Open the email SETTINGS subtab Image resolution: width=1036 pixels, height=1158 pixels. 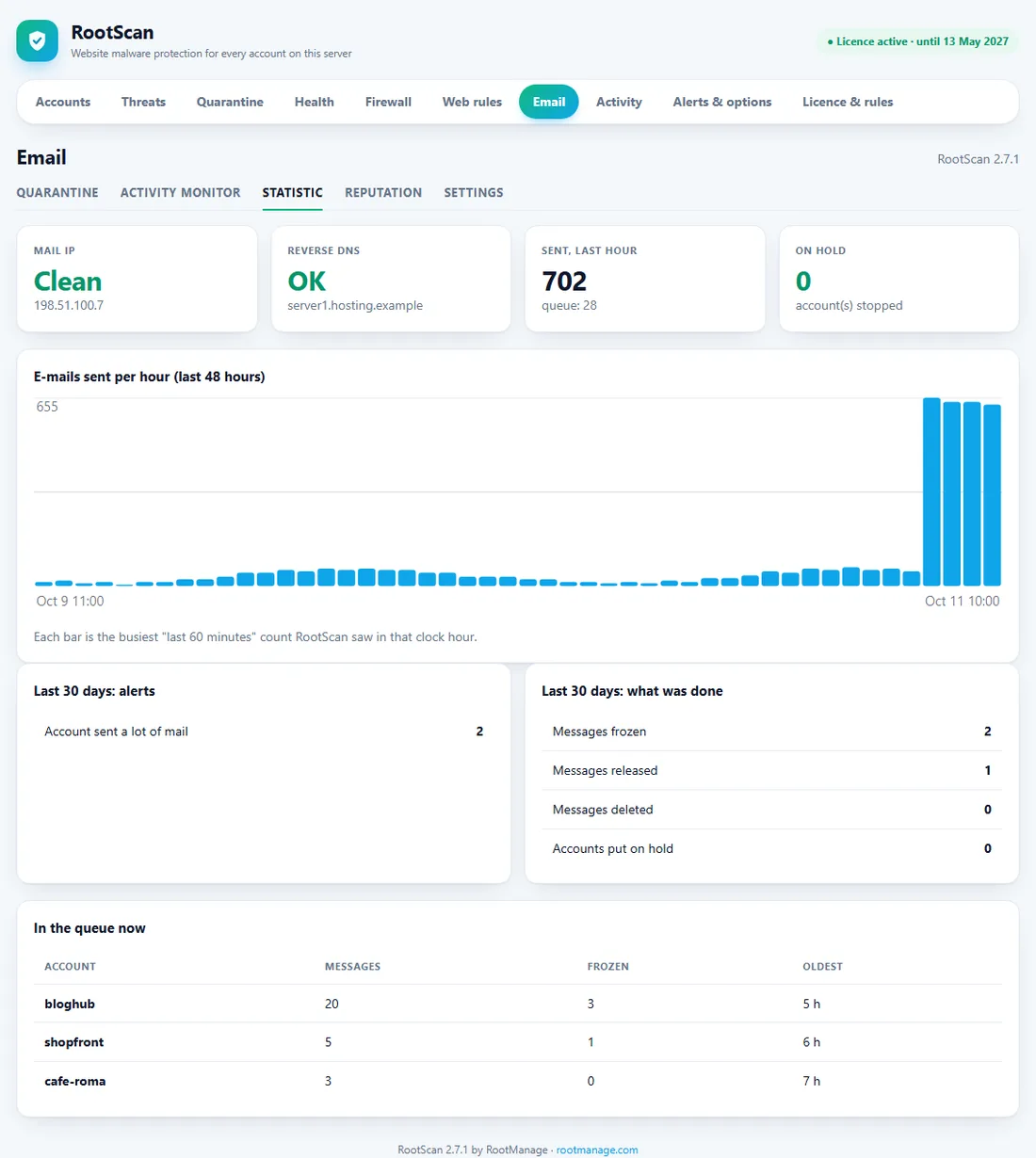(474, 192)
